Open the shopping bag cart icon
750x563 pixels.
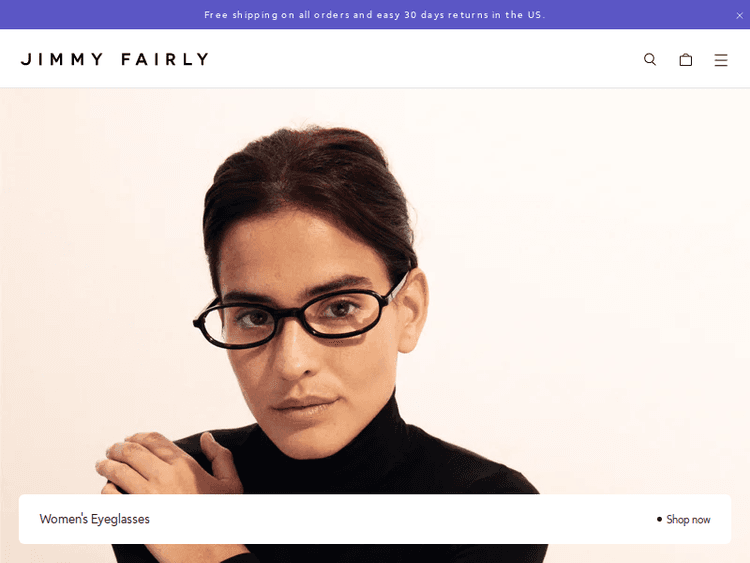[x=685, y=59]
